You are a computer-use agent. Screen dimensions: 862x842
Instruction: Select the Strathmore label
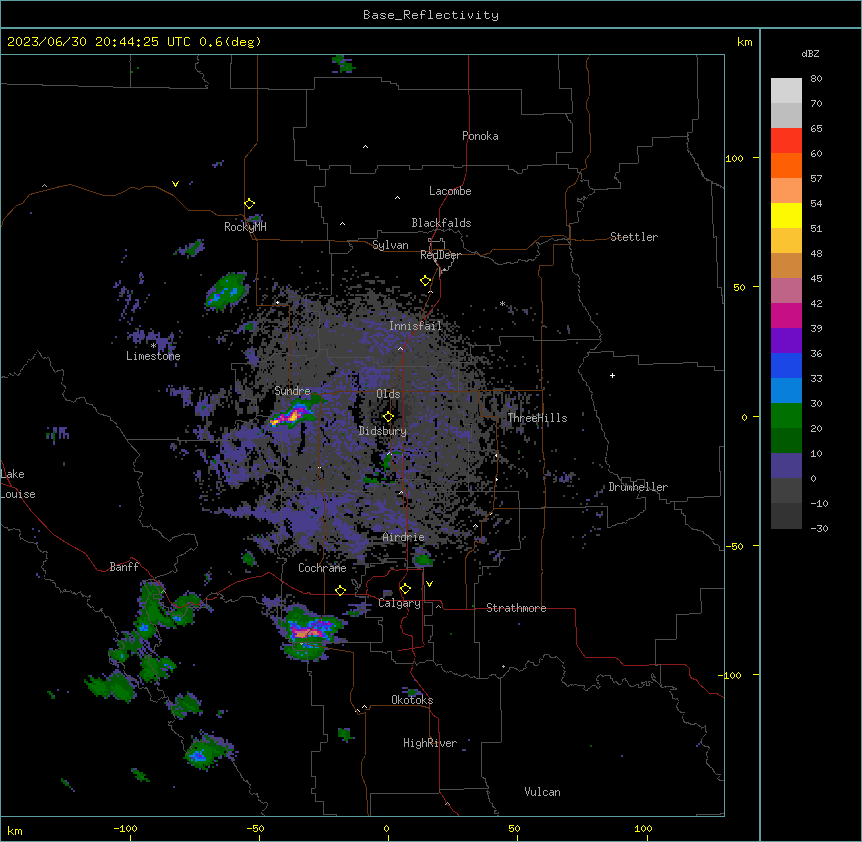click(x=516, y=608)
